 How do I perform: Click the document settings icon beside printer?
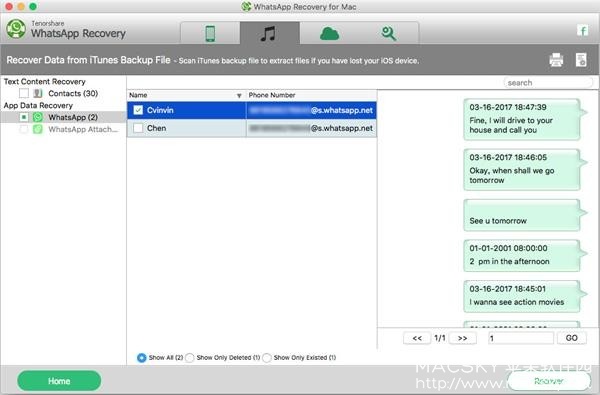(581, 60)
